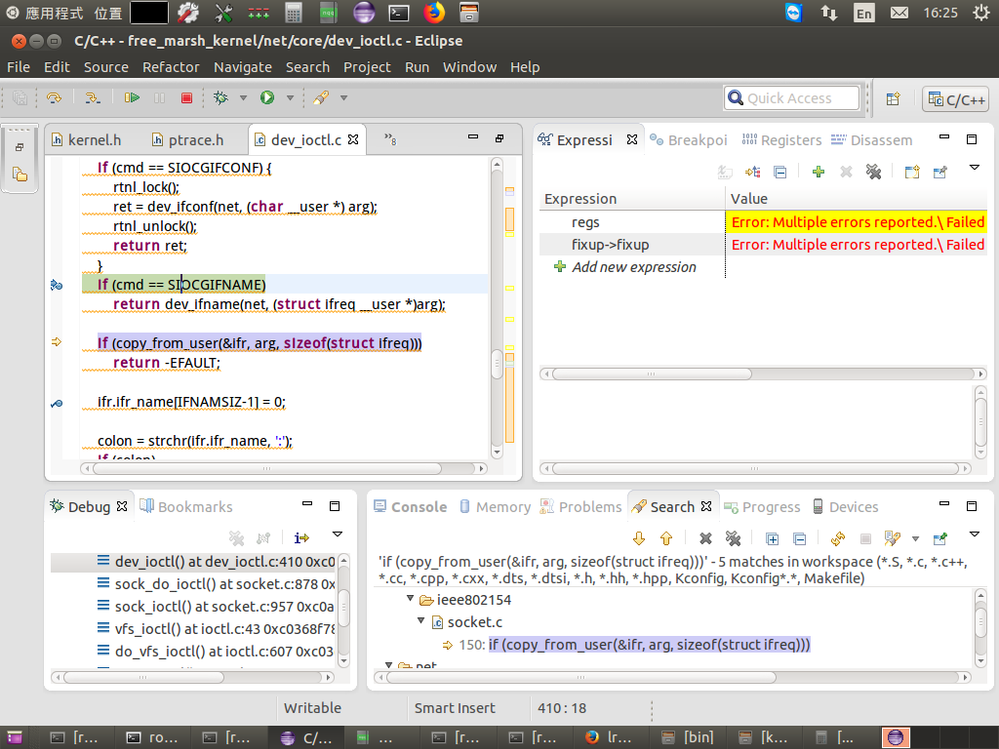Click Add new expression row
999x749 pixels.
634,268
